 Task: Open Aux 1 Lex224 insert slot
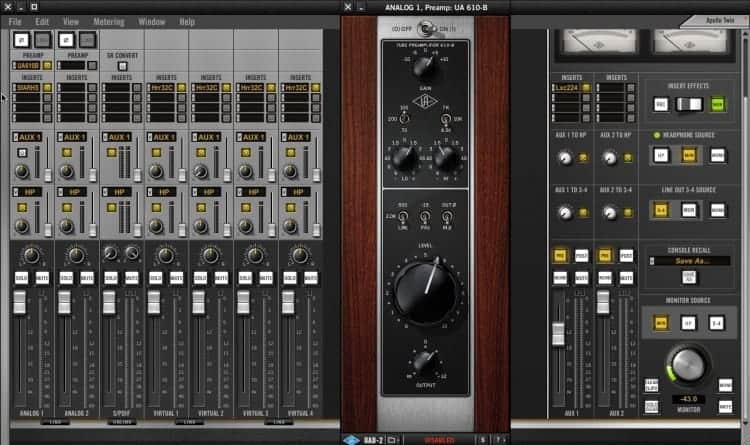[x=565, y=88]
